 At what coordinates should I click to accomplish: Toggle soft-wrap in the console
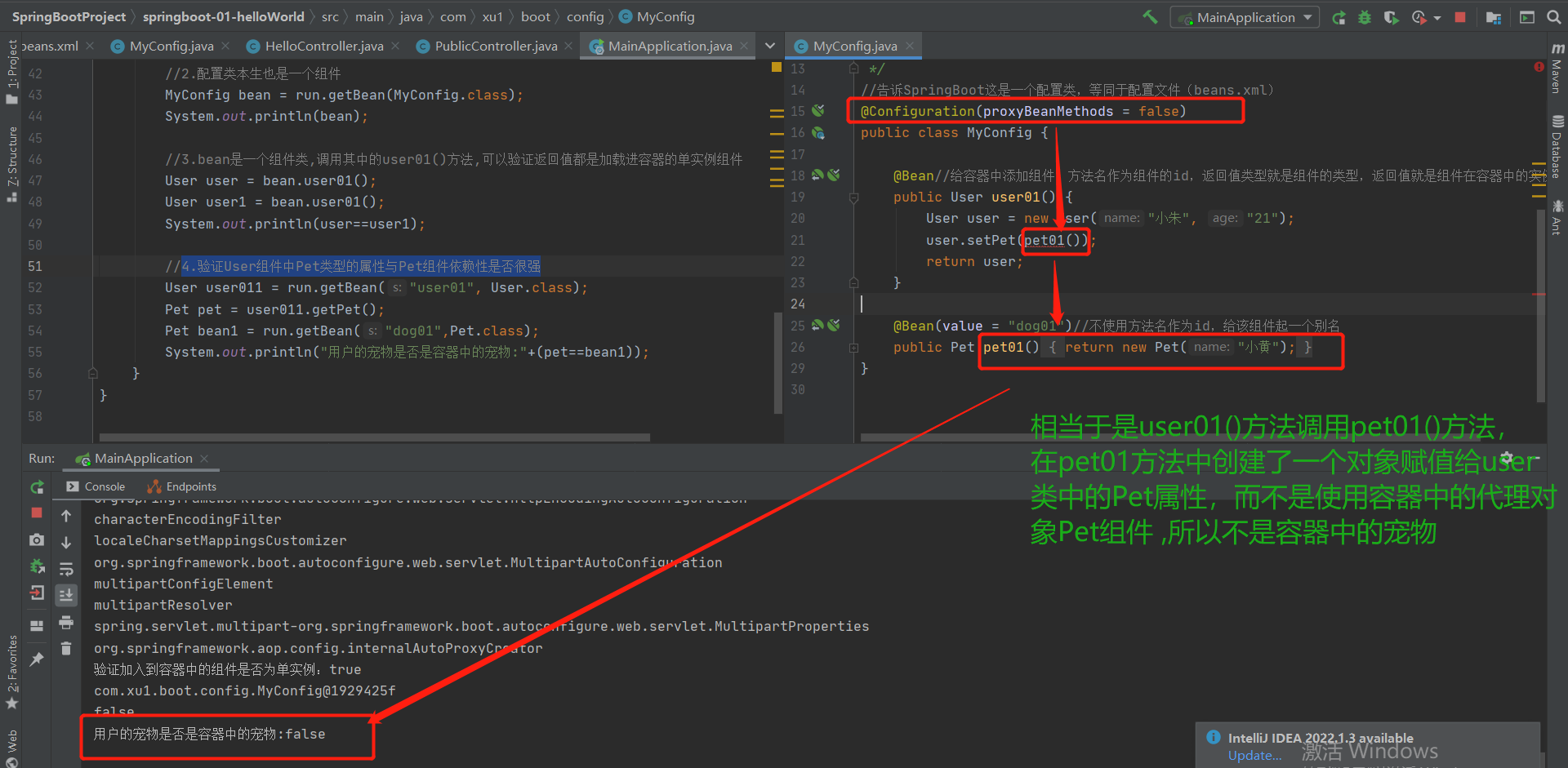[x=66, y=569]
